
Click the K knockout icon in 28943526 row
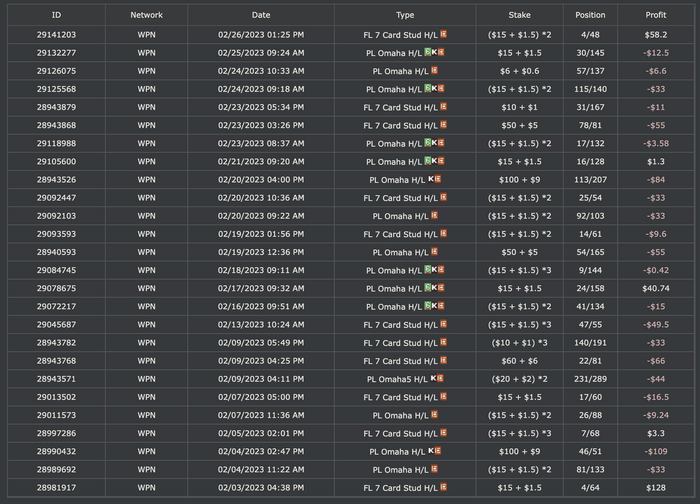[x=431, y=179]
